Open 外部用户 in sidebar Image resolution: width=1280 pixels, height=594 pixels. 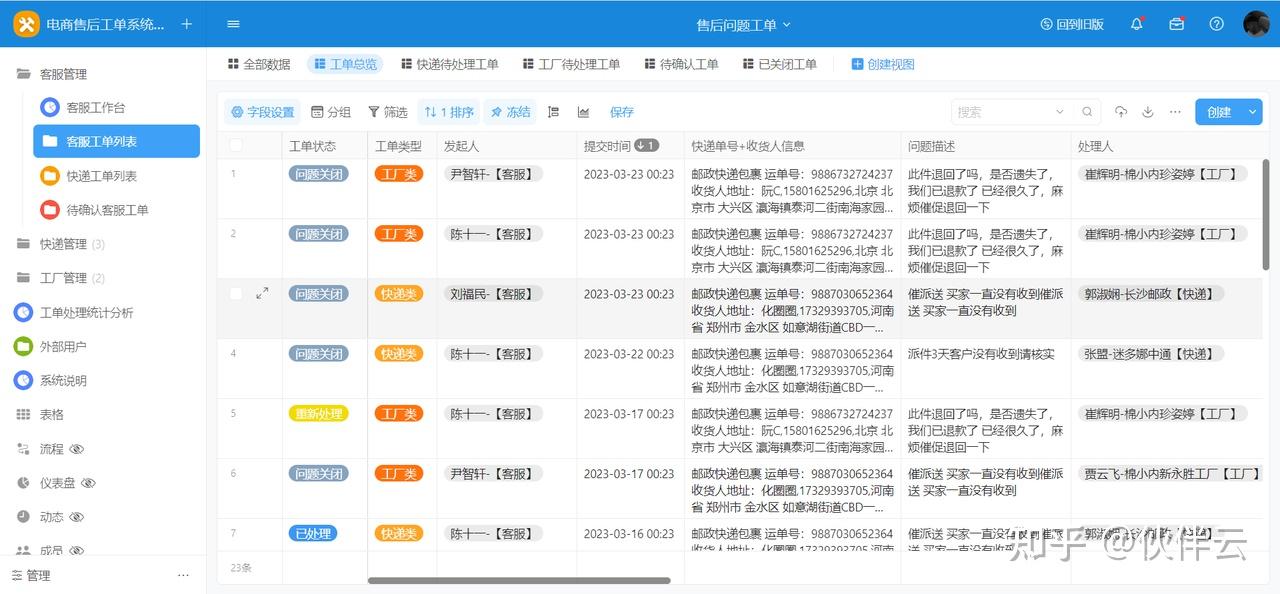tap(63, 347)
